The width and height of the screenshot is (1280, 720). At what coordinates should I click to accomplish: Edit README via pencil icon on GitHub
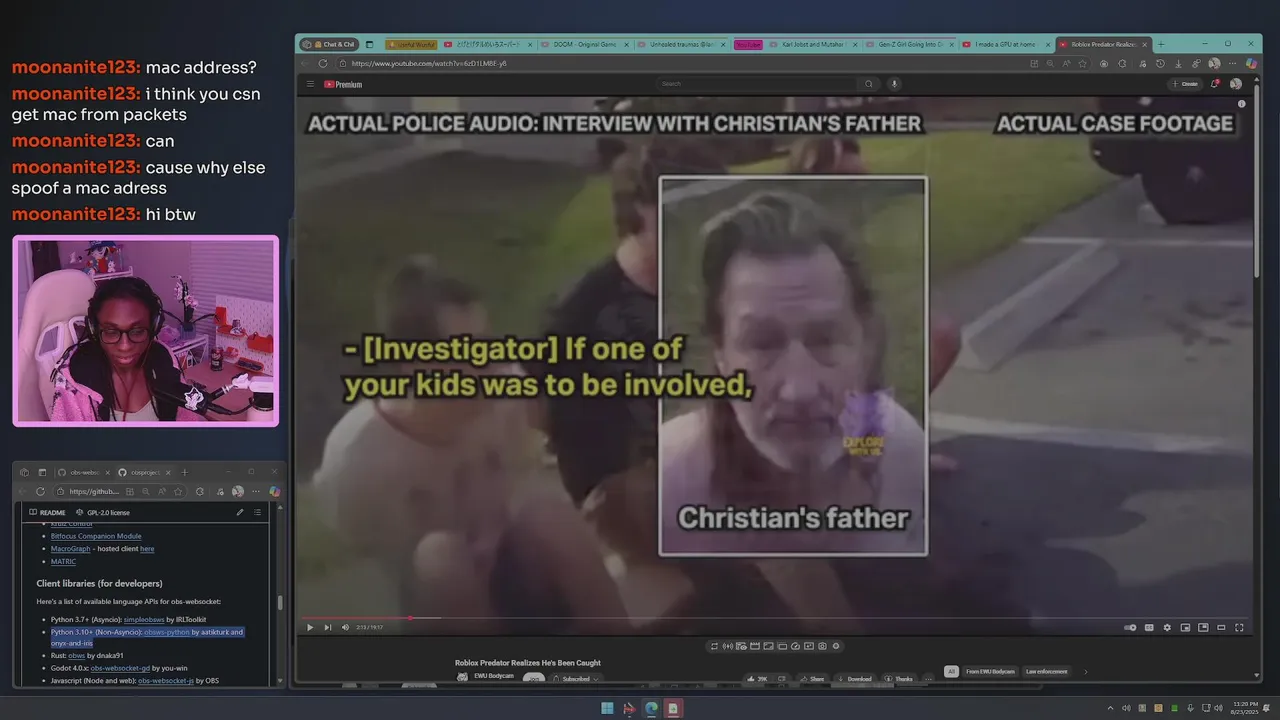click(240, 512)
